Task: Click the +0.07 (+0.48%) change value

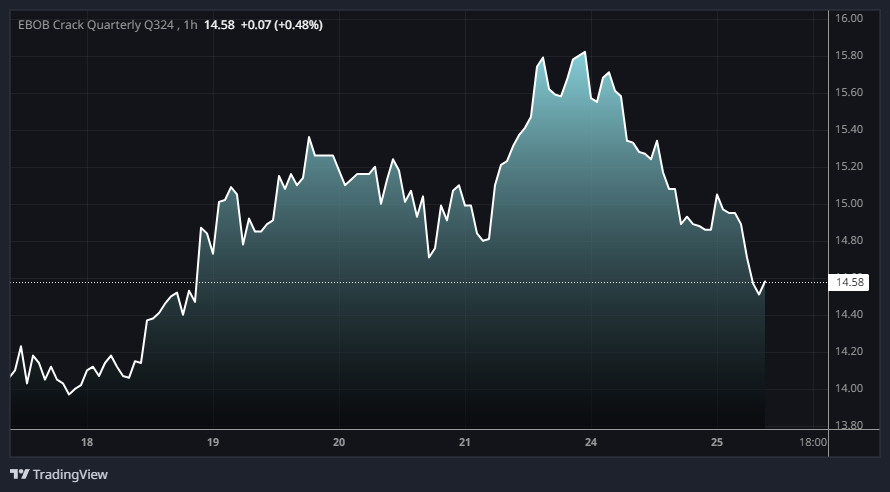Action: pos(281,24)
